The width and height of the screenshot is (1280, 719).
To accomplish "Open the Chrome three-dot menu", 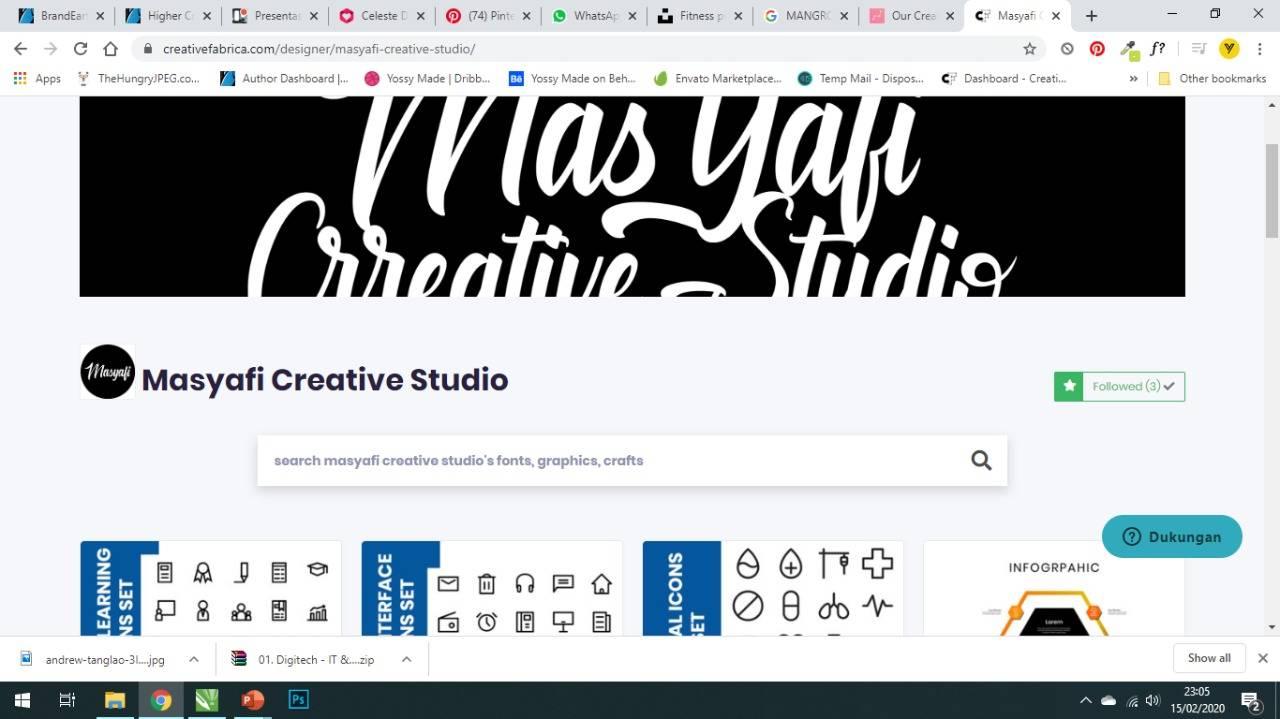I will (1259, 48).
